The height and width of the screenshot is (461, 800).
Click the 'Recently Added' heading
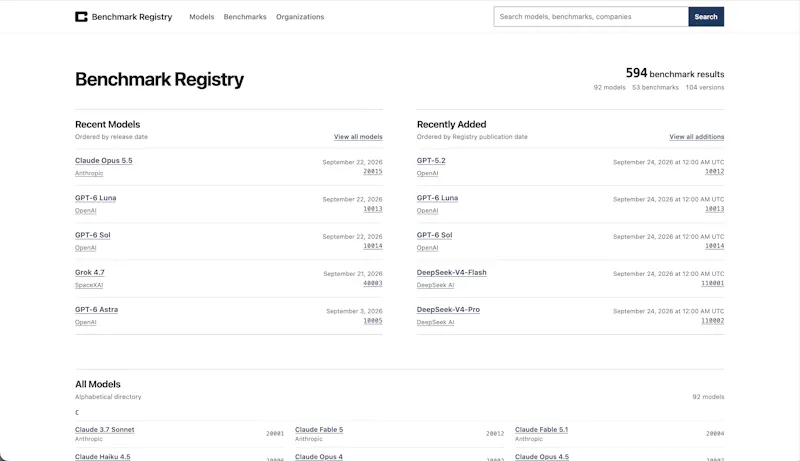click(x=452, y=124)
